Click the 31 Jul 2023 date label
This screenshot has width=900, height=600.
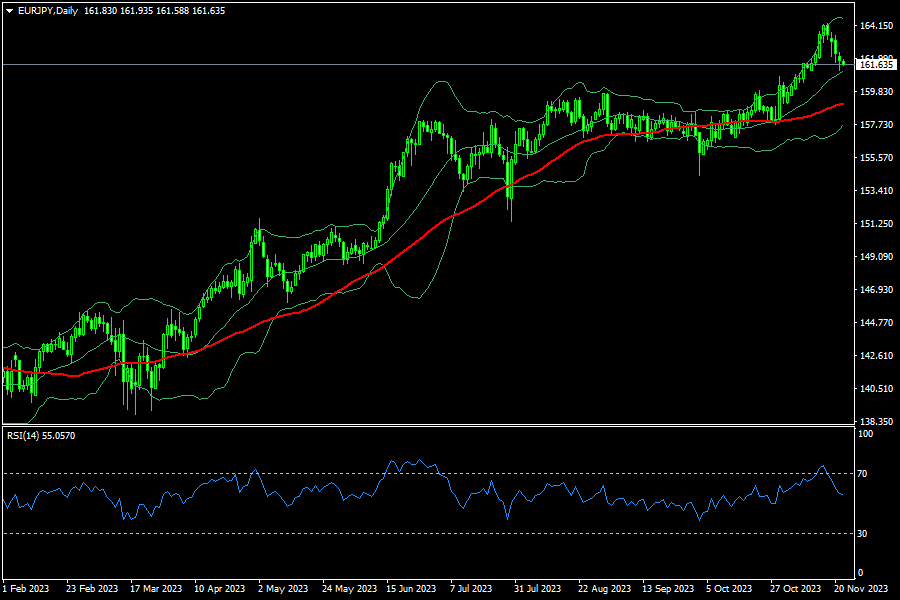[537, 589]
